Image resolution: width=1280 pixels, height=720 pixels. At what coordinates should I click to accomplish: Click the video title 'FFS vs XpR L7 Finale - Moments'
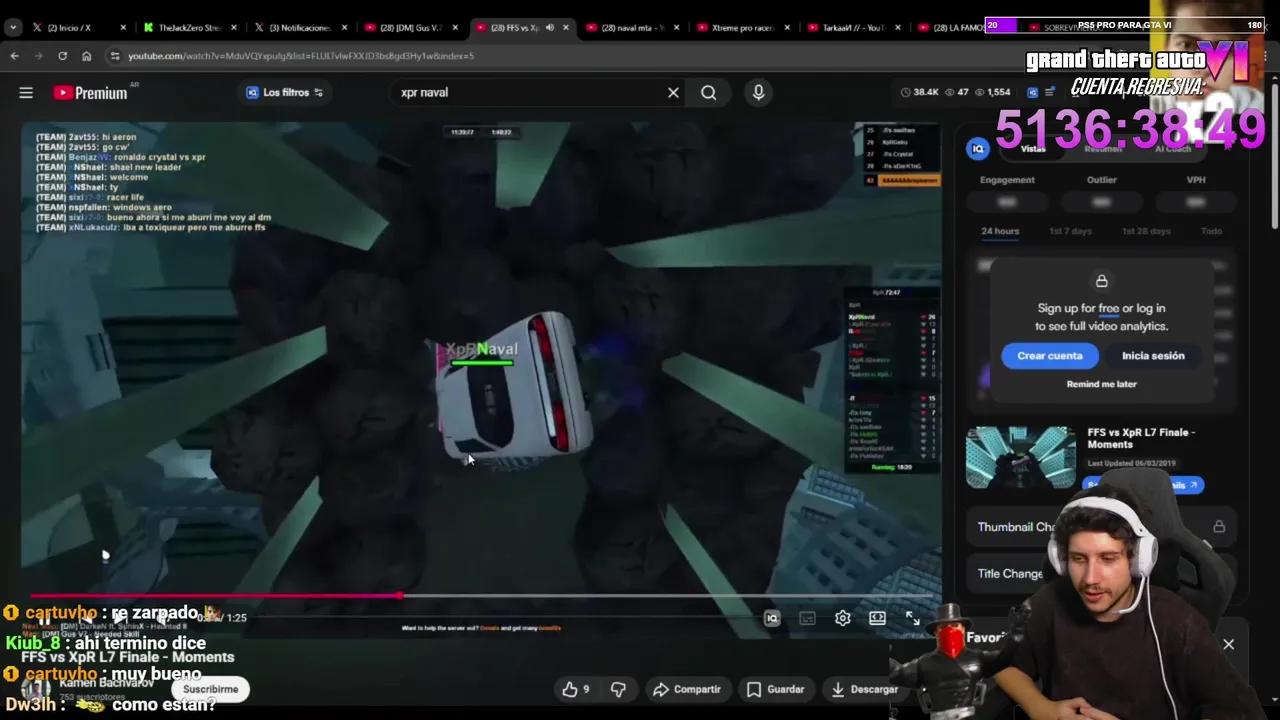tap(127, 657)
